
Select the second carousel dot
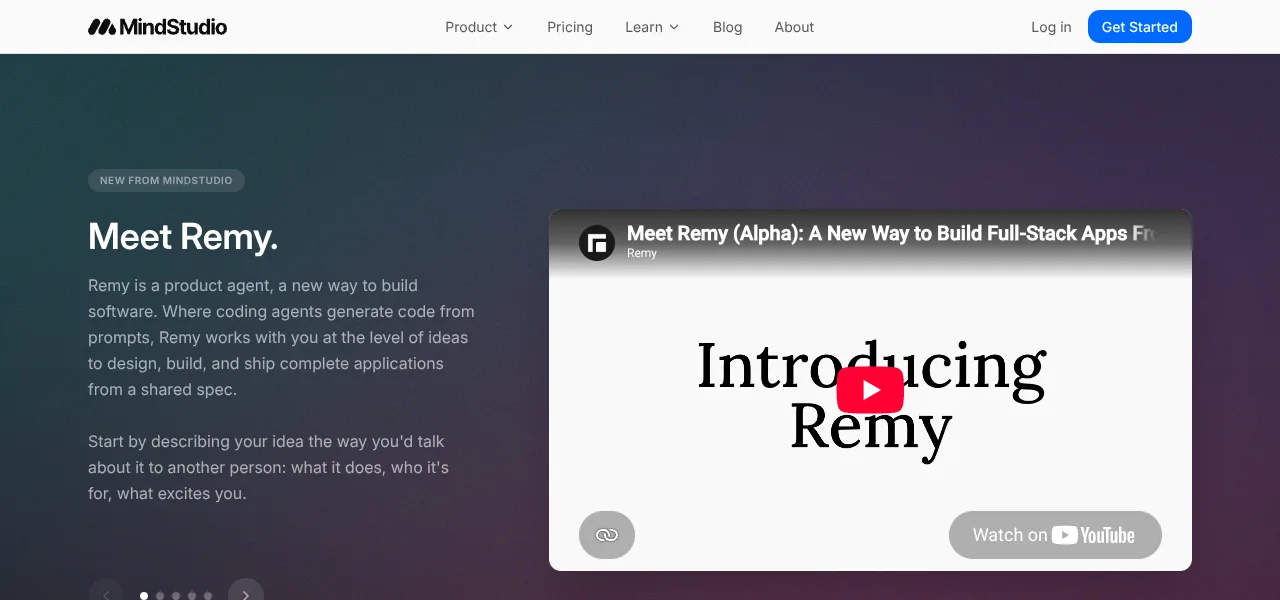(160, 596)
